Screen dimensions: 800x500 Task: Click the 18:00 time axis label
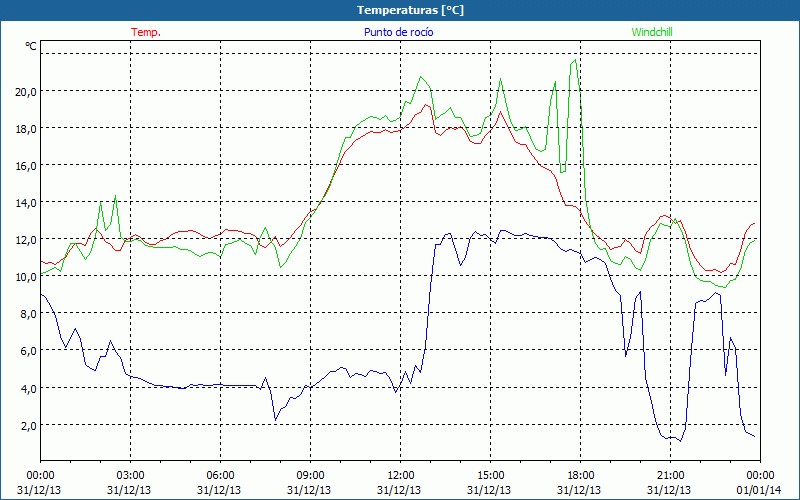[581, 476]
